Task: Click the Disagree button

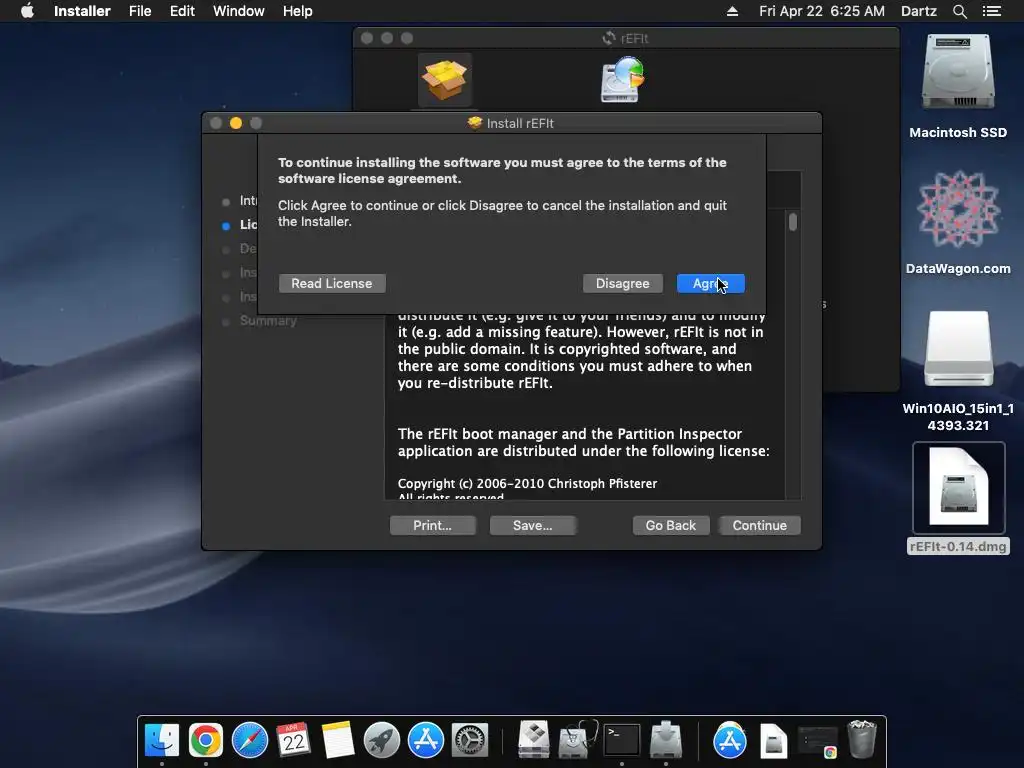Action: 622,283
